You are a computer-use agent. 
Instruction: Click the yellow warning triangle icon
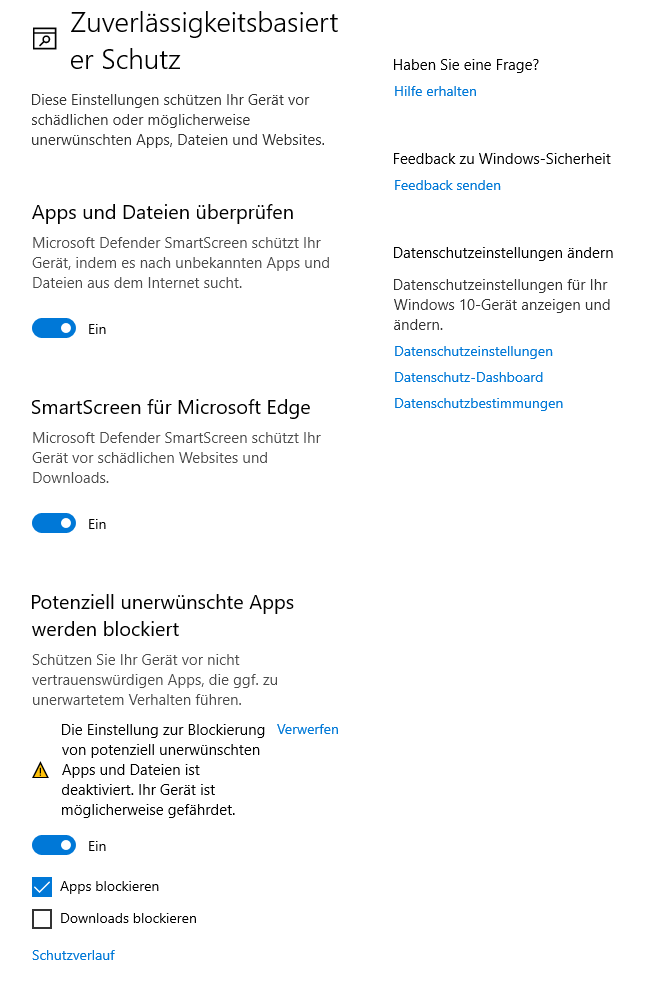coord(40,770)
